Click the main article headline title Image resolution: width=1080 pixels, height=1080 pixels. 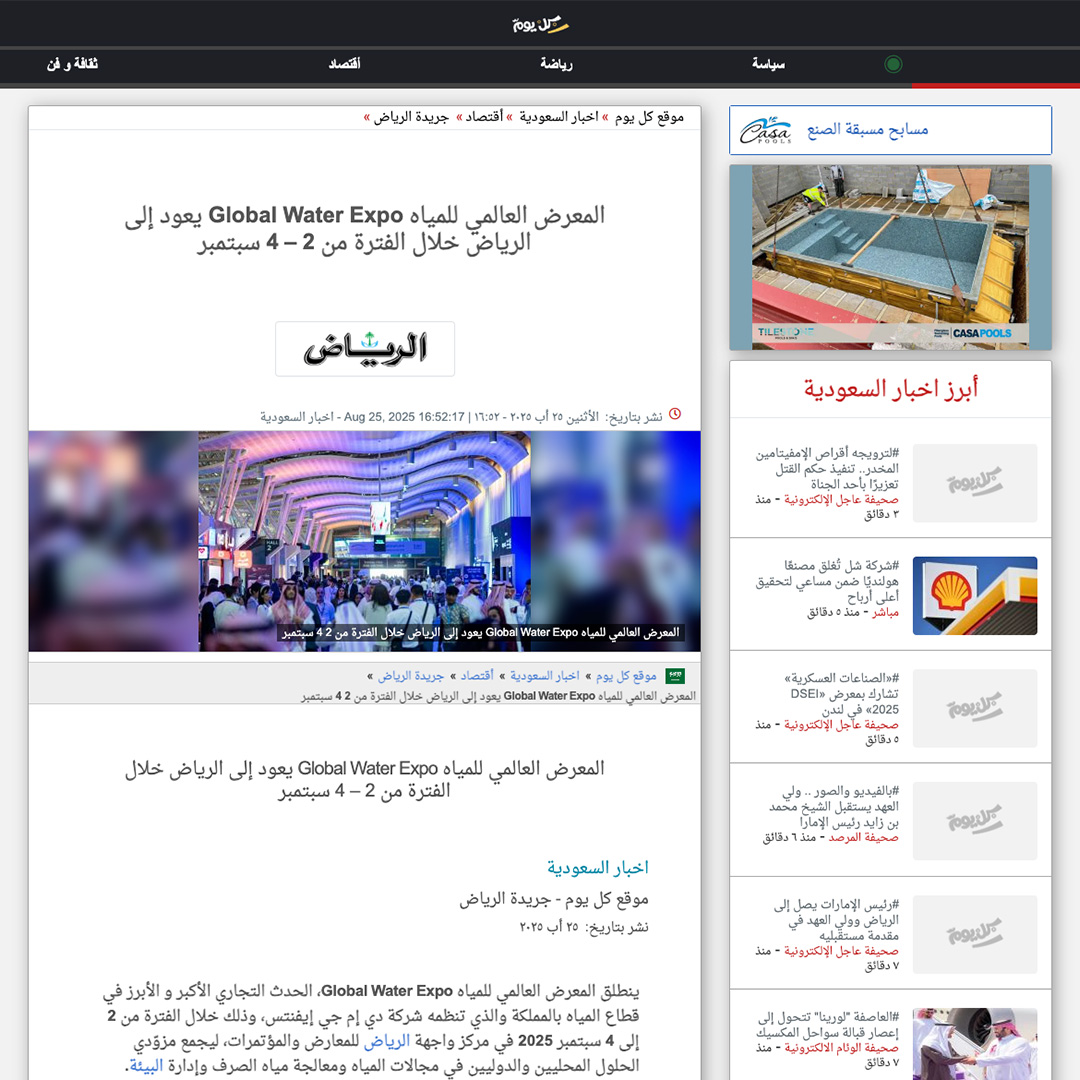[364, 229]
